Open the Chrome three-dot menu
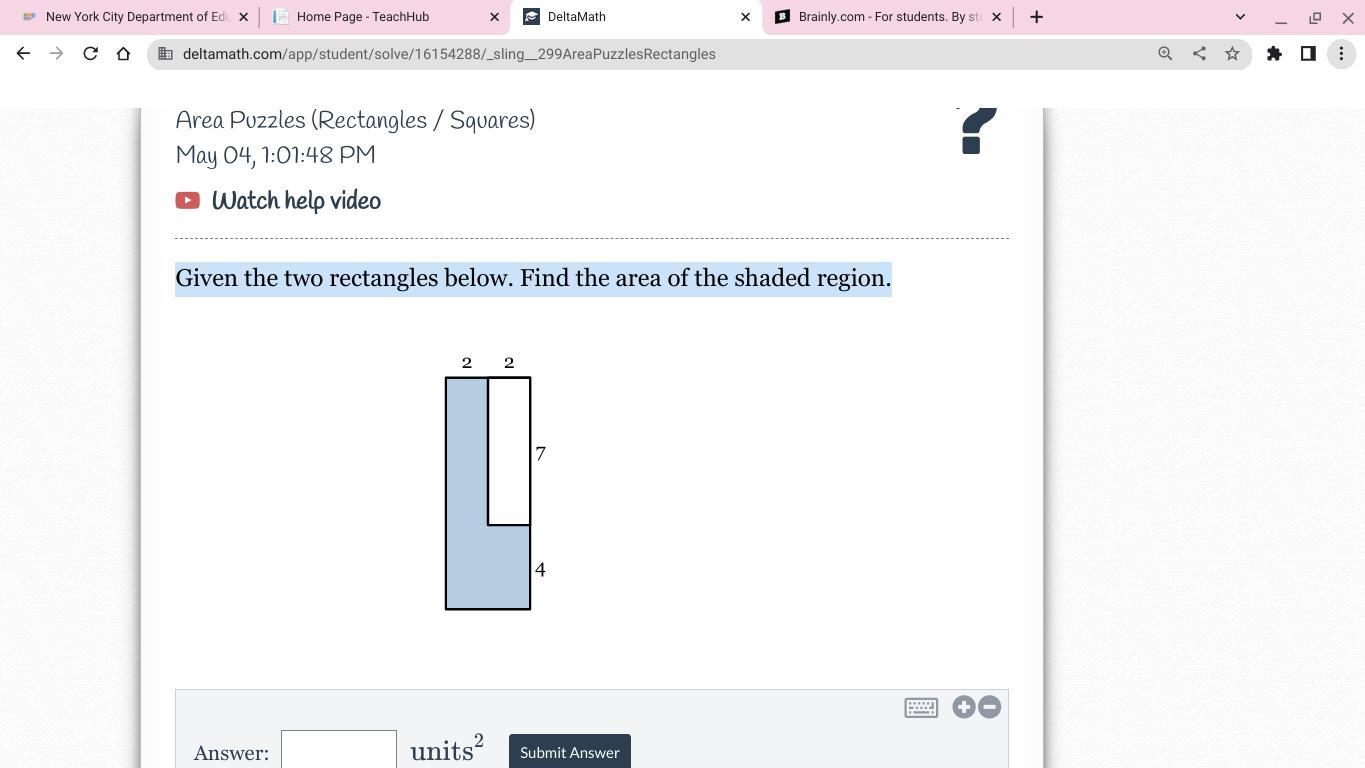Viewport: 1365px width, 768px height. click(x=1341, y=54)
